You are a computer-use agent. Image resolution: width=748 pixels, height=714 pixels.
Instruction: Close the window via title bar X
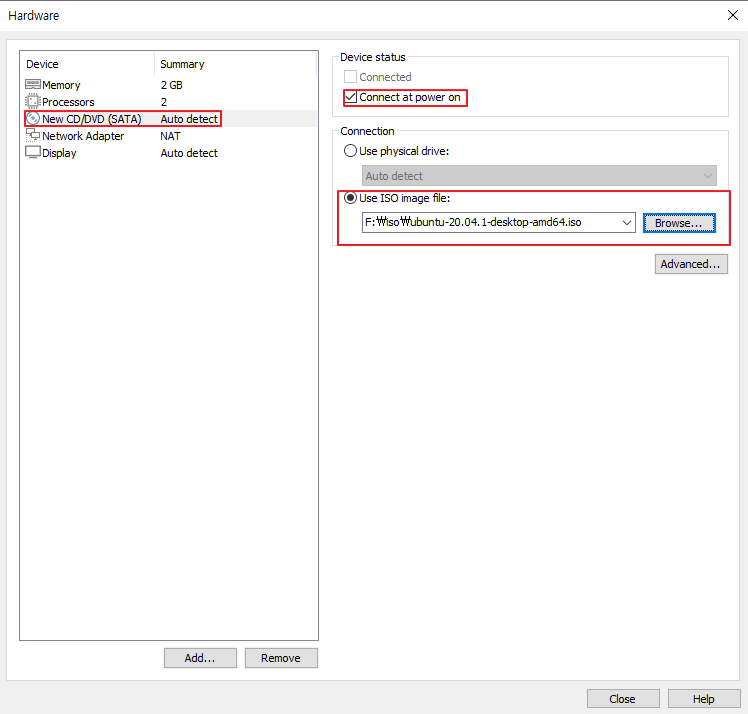(733, 15)
